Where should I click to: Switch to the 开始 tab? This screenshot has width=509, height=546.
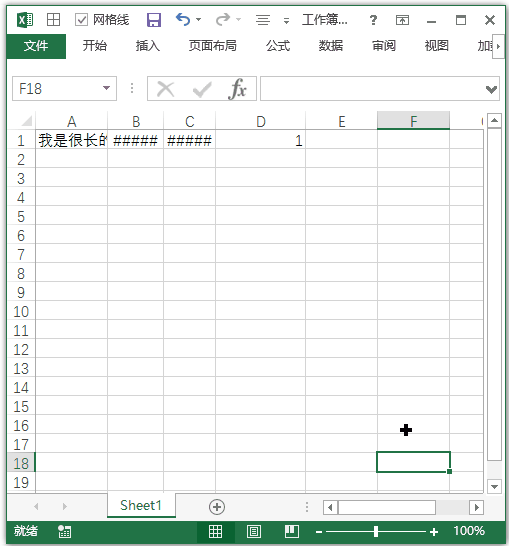point(95,46)
